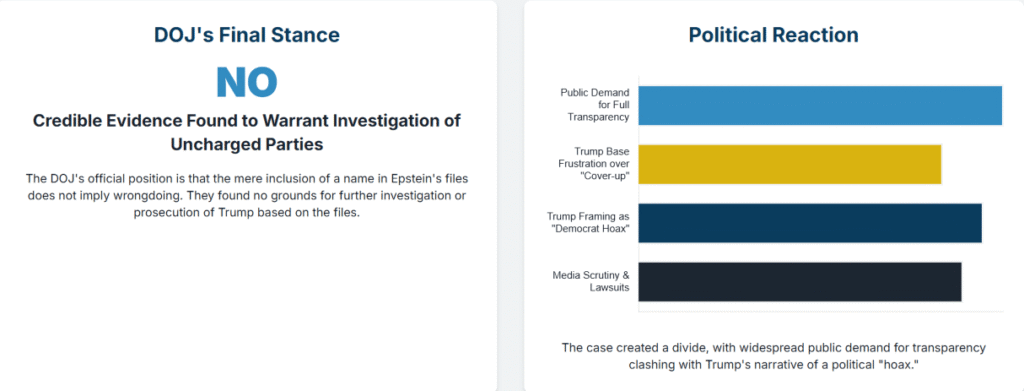The image size is (1024, 391).
Task: Click "Media Scrutiny & Lawsuits" axis label
Action: 591,281
